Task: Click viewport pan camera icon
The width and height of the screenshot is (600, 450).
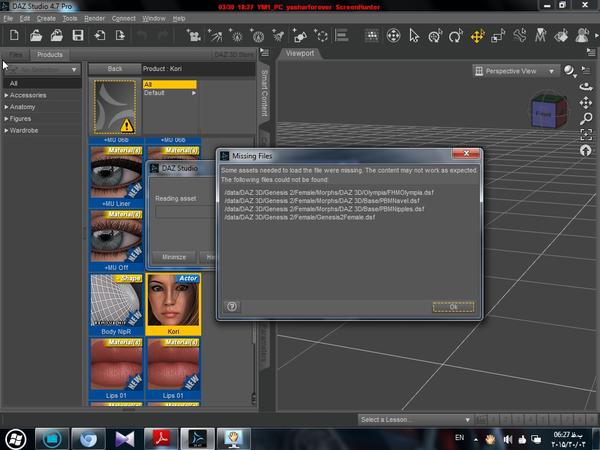Action: pos(586,103)
